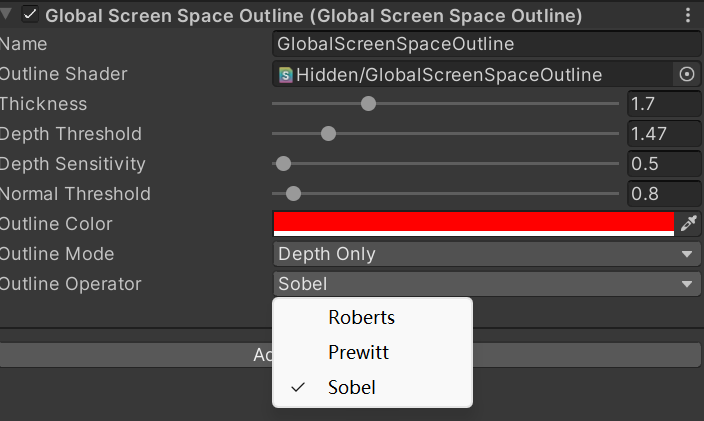Click the Normal Threshold slider handle

293,194
